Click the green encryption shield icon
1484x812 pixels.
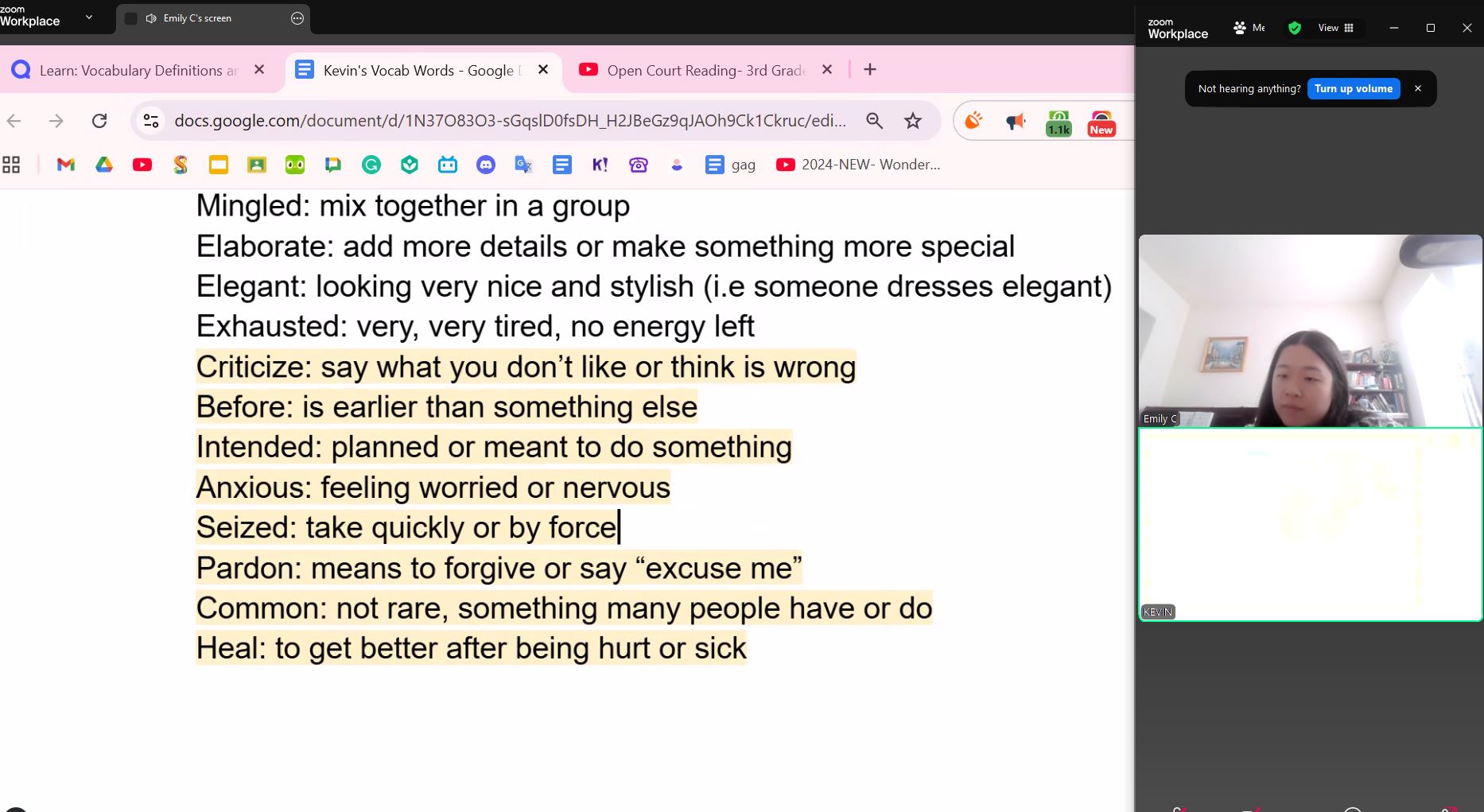[1295, 28]
